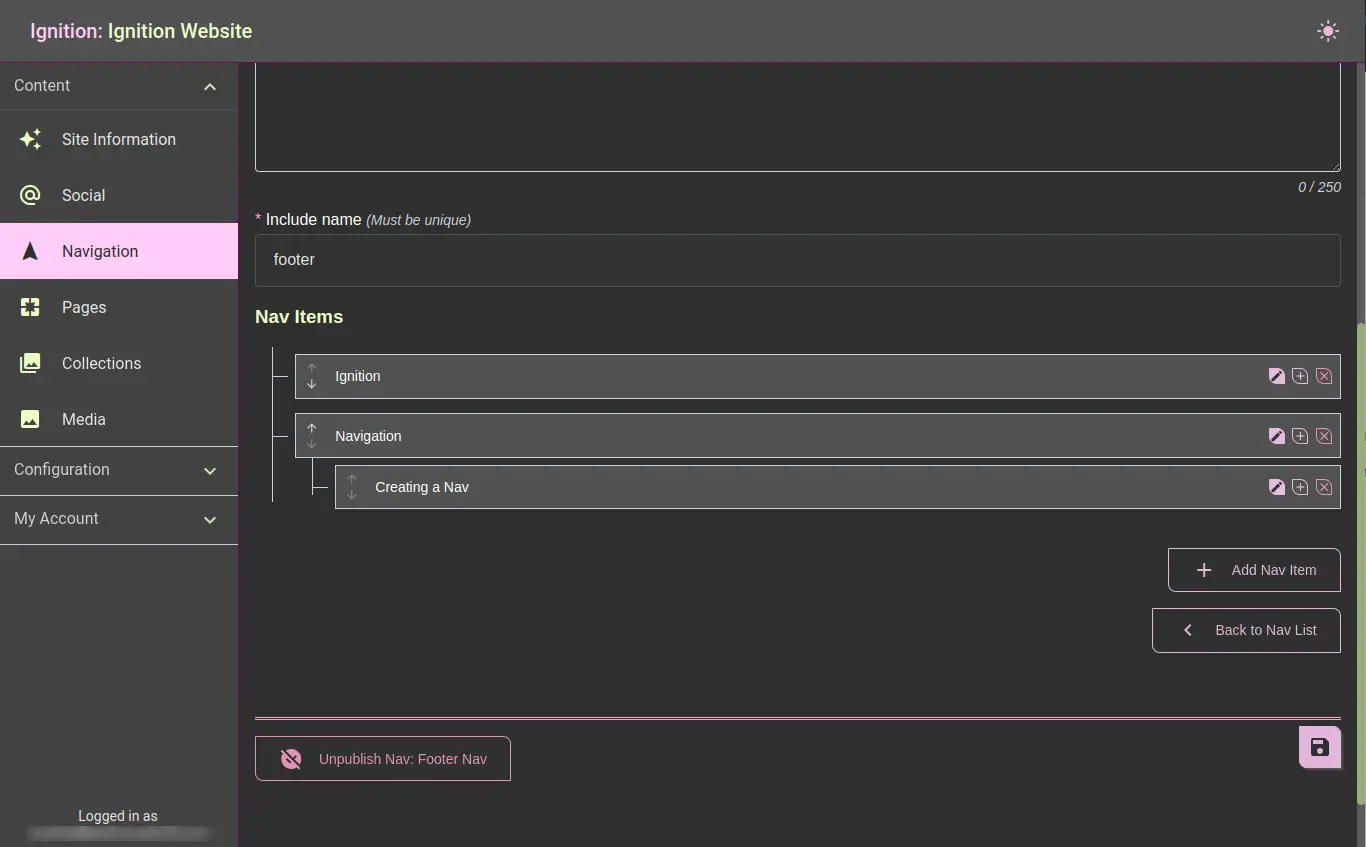The height and width of the screenshot is (847, 1366).
Task: Open Collections from sidebar
Action: pos(119,363)
